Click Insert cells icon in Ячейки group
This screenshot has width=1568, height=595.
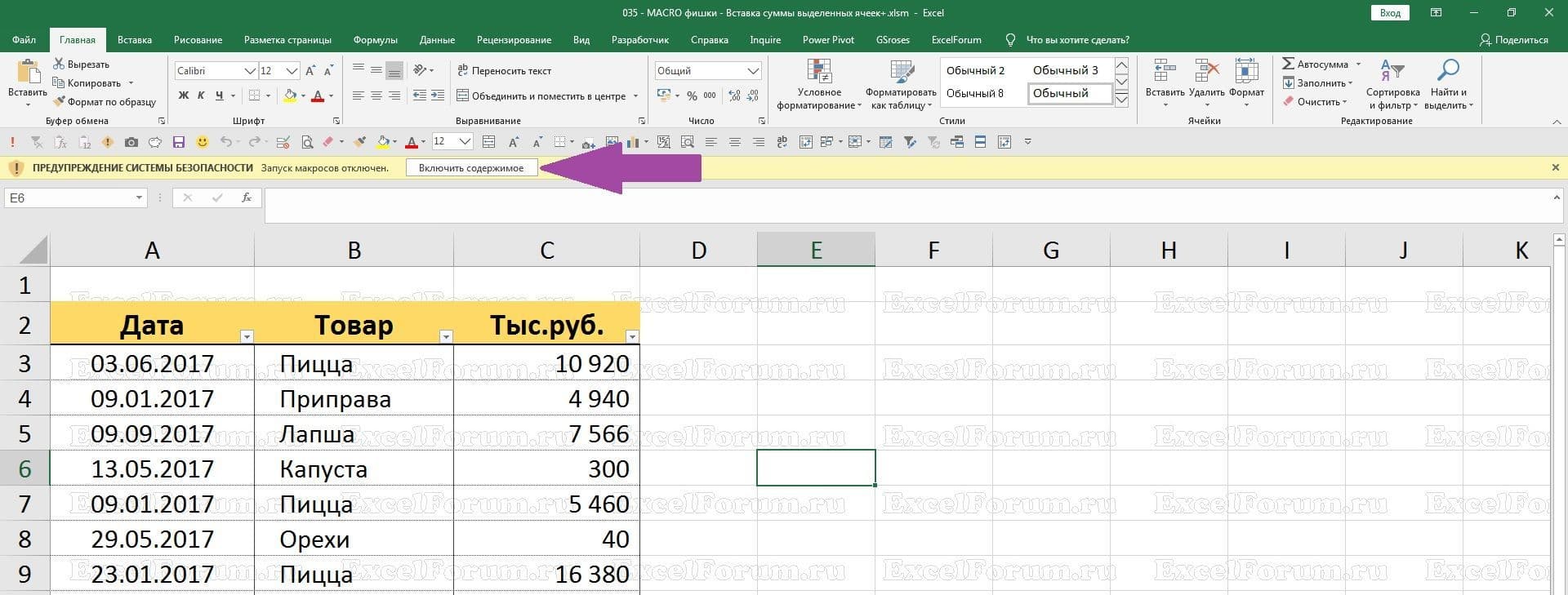click(1165, 72)
